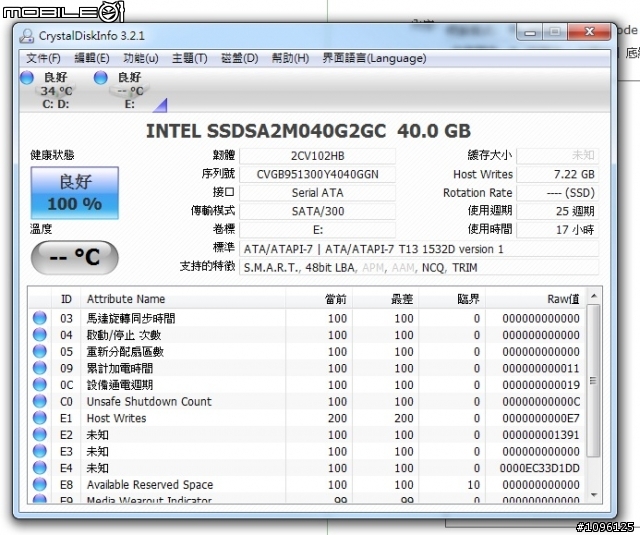Click the status dot of row E8
Screen dimensions: 640x535
pos(40,485)
